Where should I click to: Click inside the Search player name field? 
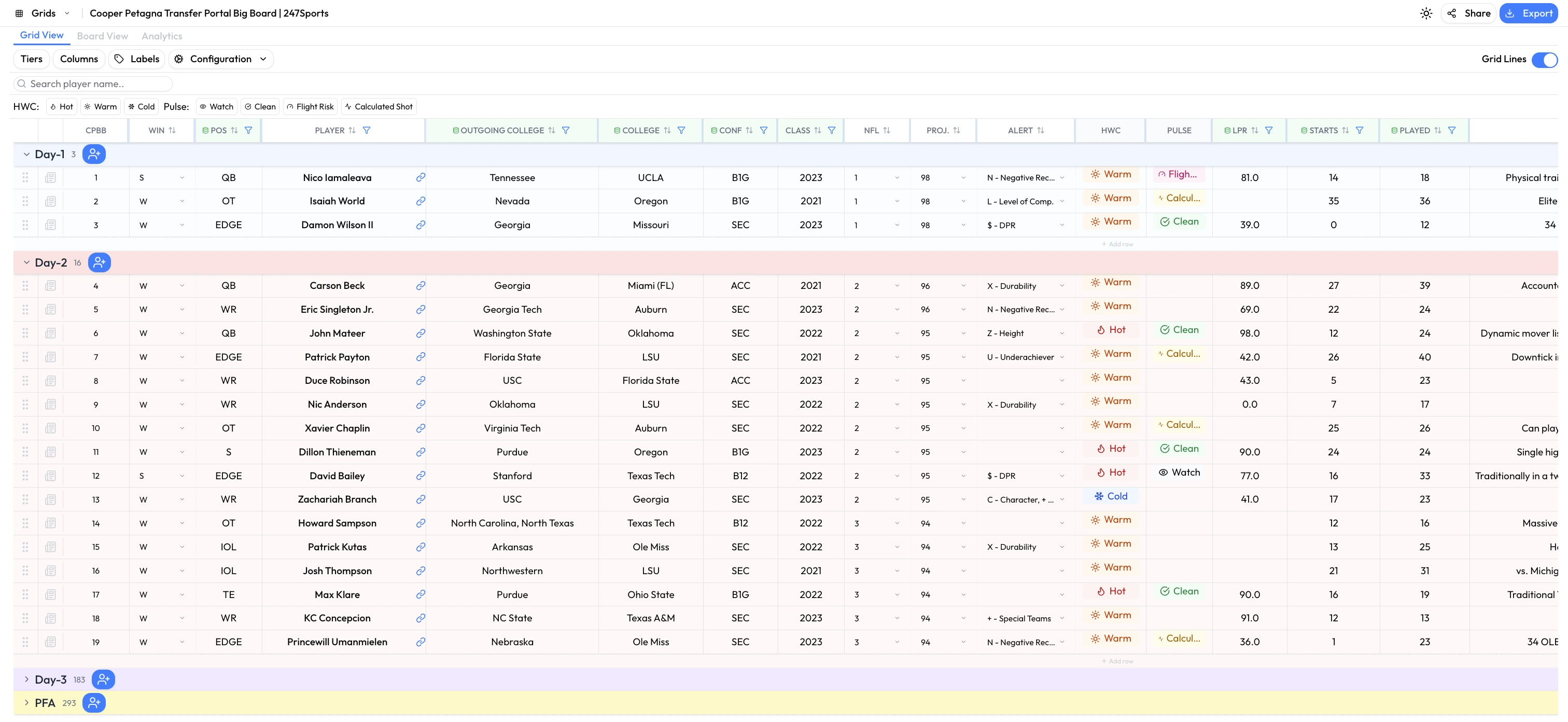(x=91, y=84)
